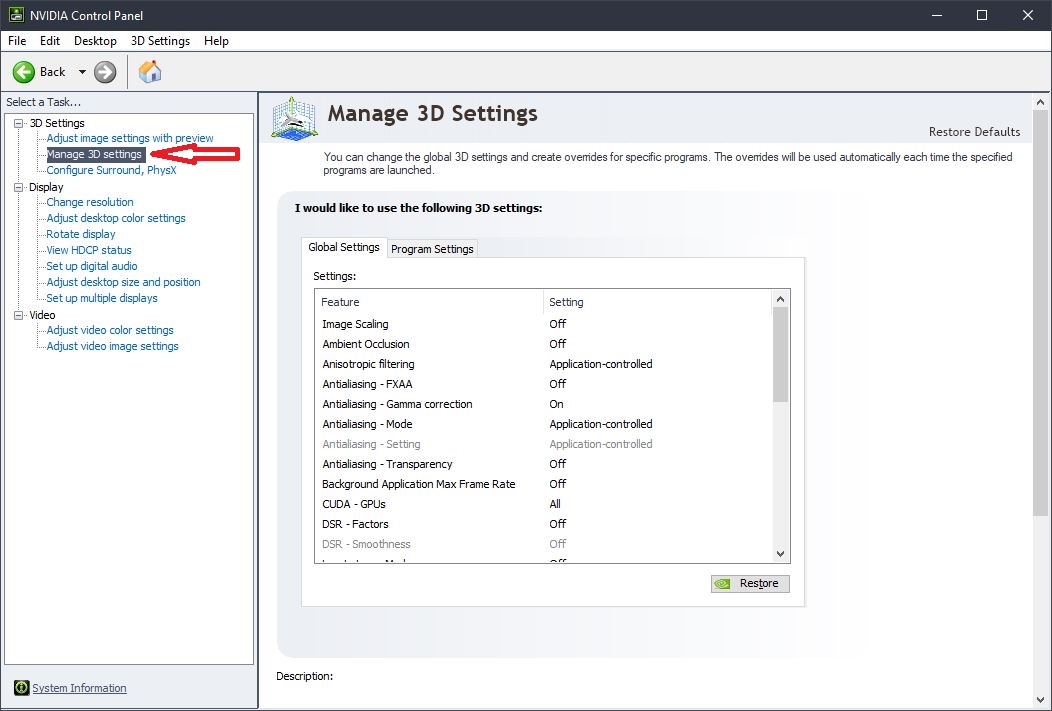Switch to the Program Settings tab
The image size is (1052, 711).
pyautogui.click(x=432, y=248)
